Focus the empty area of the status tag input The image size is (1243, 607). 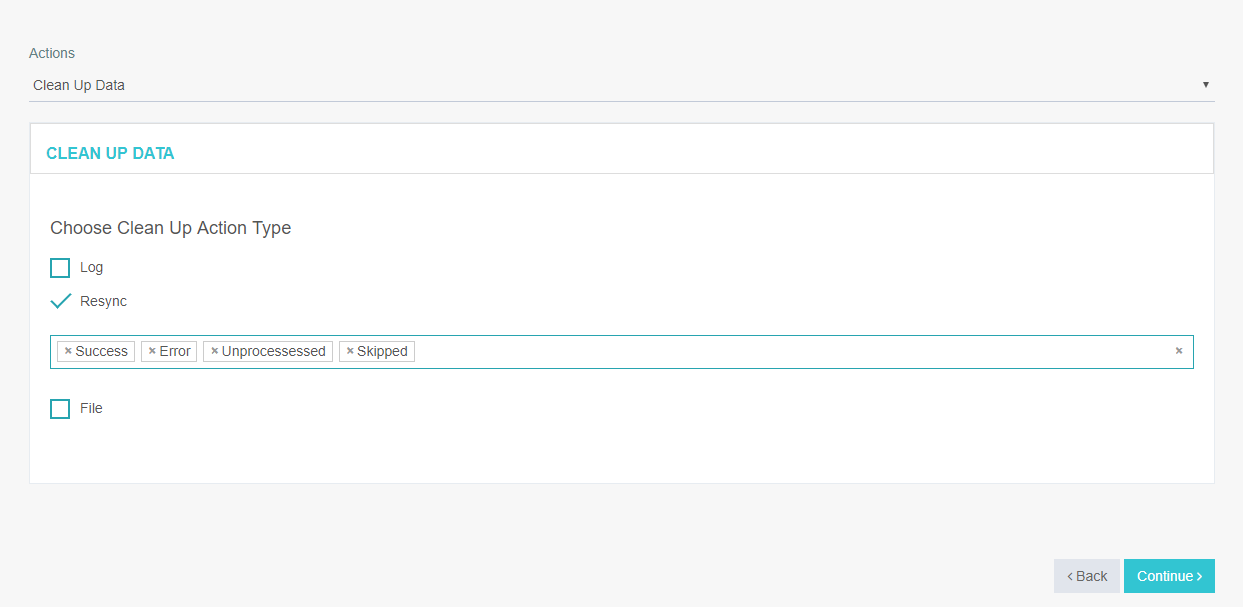pyautogui.click(x=790, y=352)
